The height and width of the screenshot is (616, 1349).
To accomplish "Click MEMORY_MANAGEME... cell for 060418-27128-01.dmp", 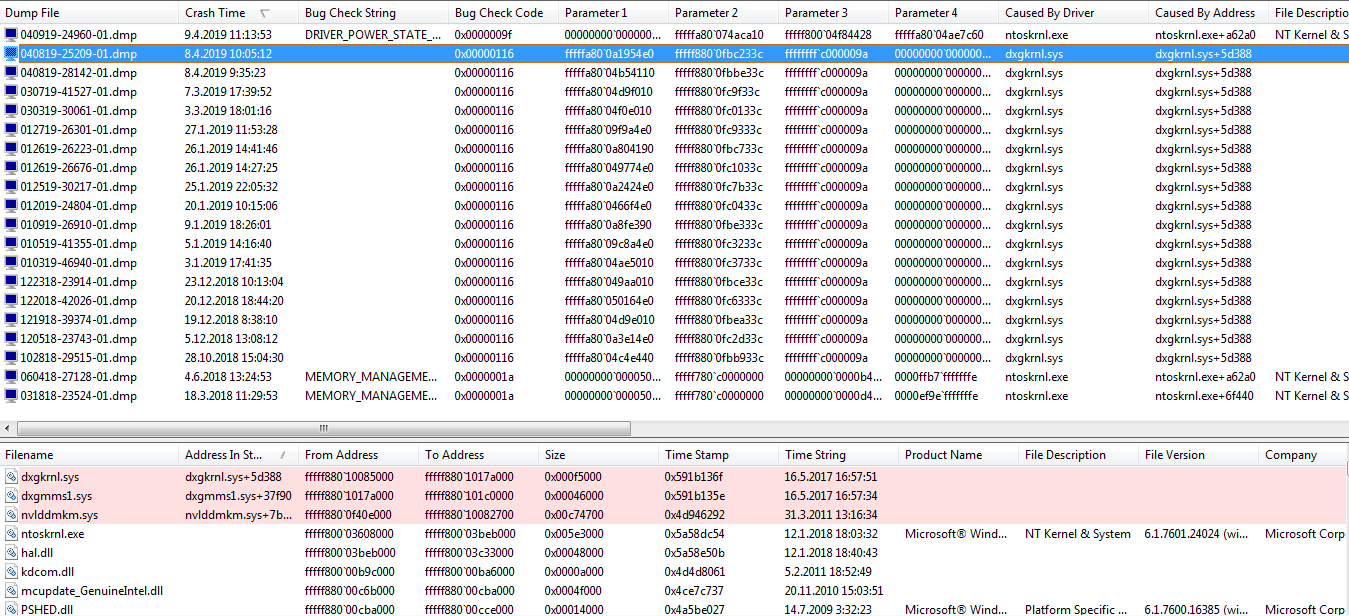I will pos(371,377).
